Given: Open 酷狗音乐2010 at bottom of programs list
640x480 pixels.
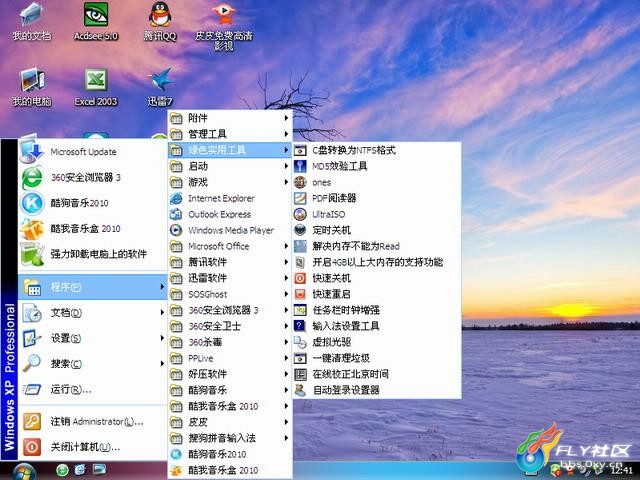Looking at the screenshot, I should tap(230, 454).
